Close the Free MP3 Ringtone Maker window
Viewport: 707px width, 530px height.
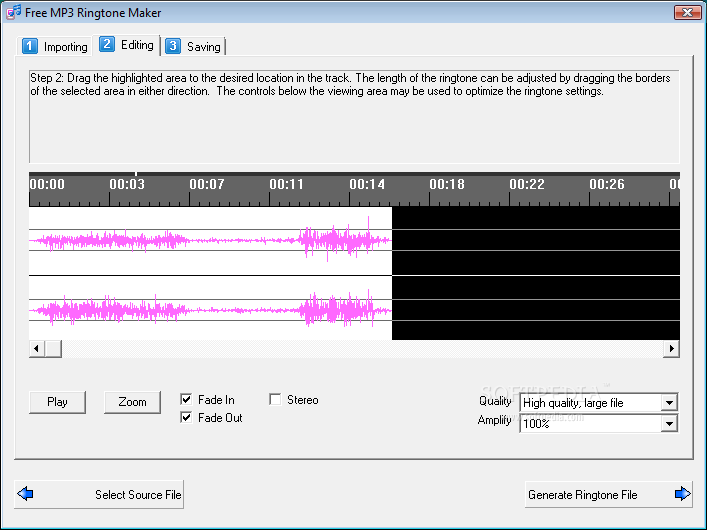687,13
